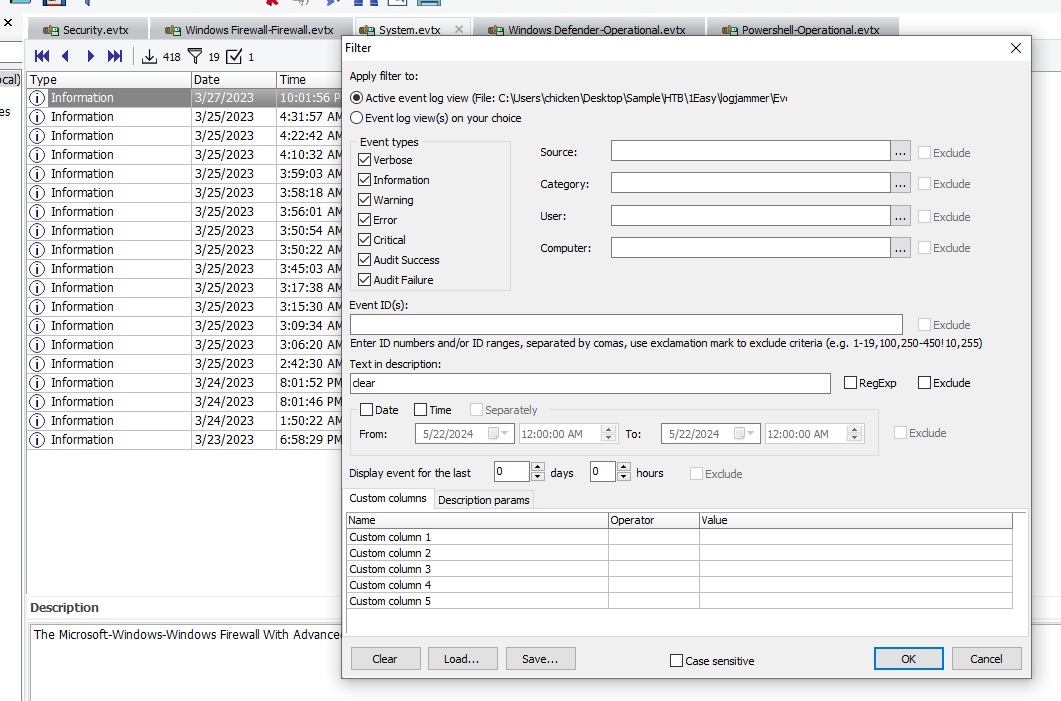
Task: Increase days value spinner
Action: [538, 467]
